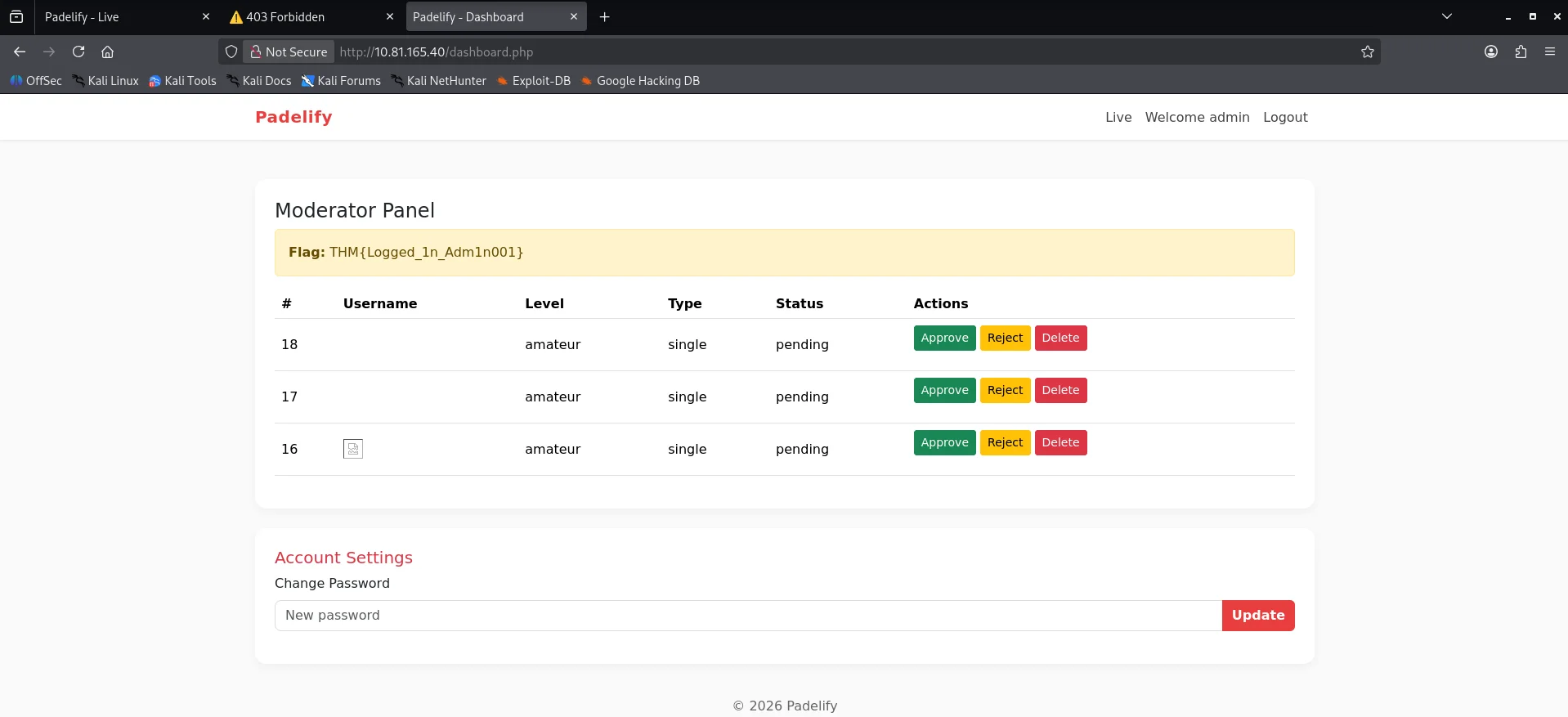Click the shield tracking protection icon
The image size is (1568, 717).
[231, 52]
